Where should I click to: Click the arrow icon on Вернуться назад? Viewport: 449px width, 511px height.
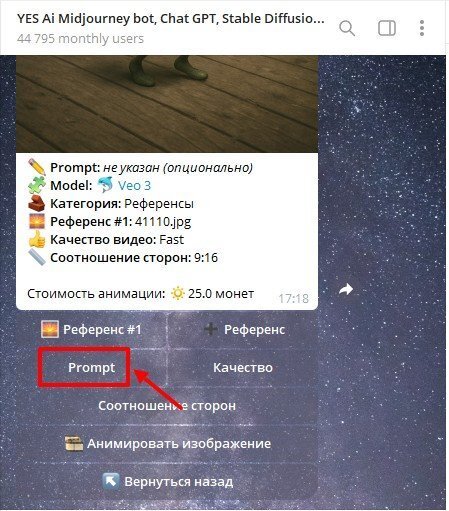tap(111, 481)
